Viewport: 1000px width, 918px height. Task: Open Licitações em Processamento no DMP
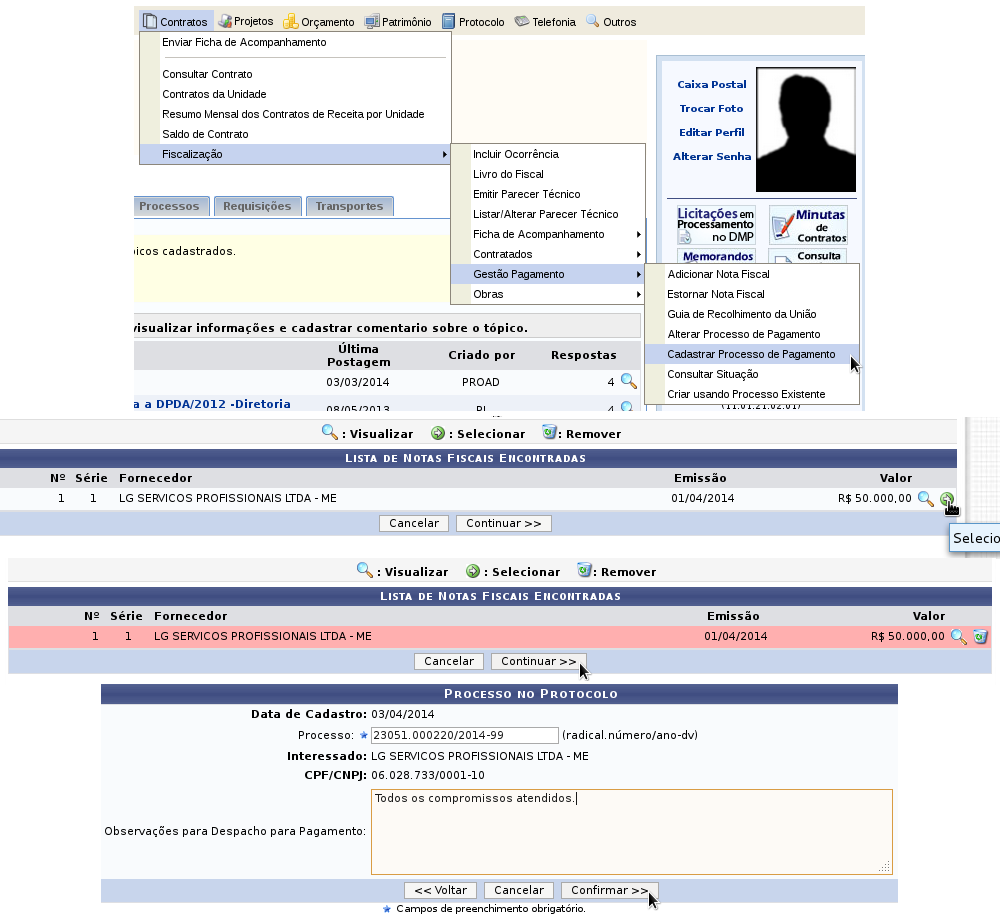(x=716, y=225)
